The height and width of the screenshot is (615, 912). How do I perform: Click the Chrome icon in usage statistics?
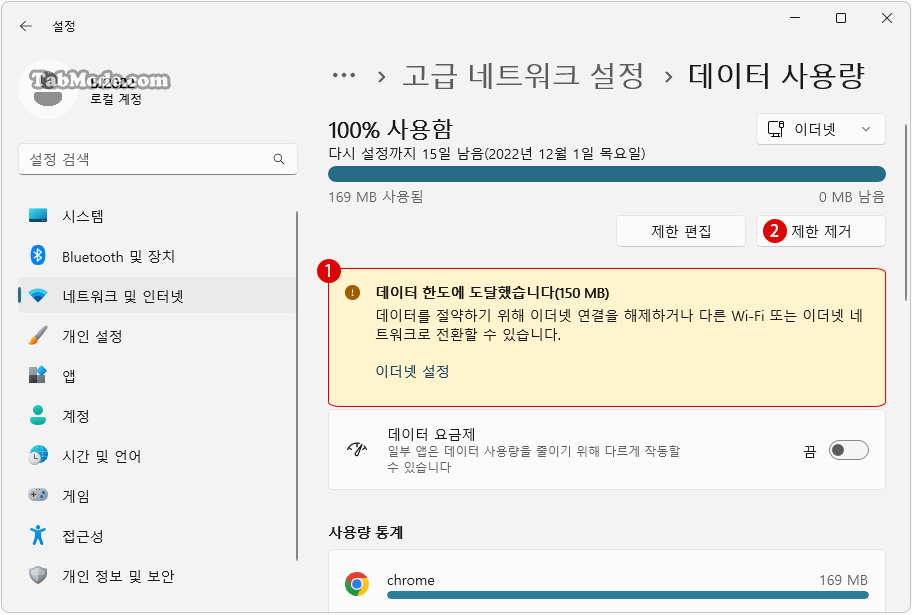357,580
